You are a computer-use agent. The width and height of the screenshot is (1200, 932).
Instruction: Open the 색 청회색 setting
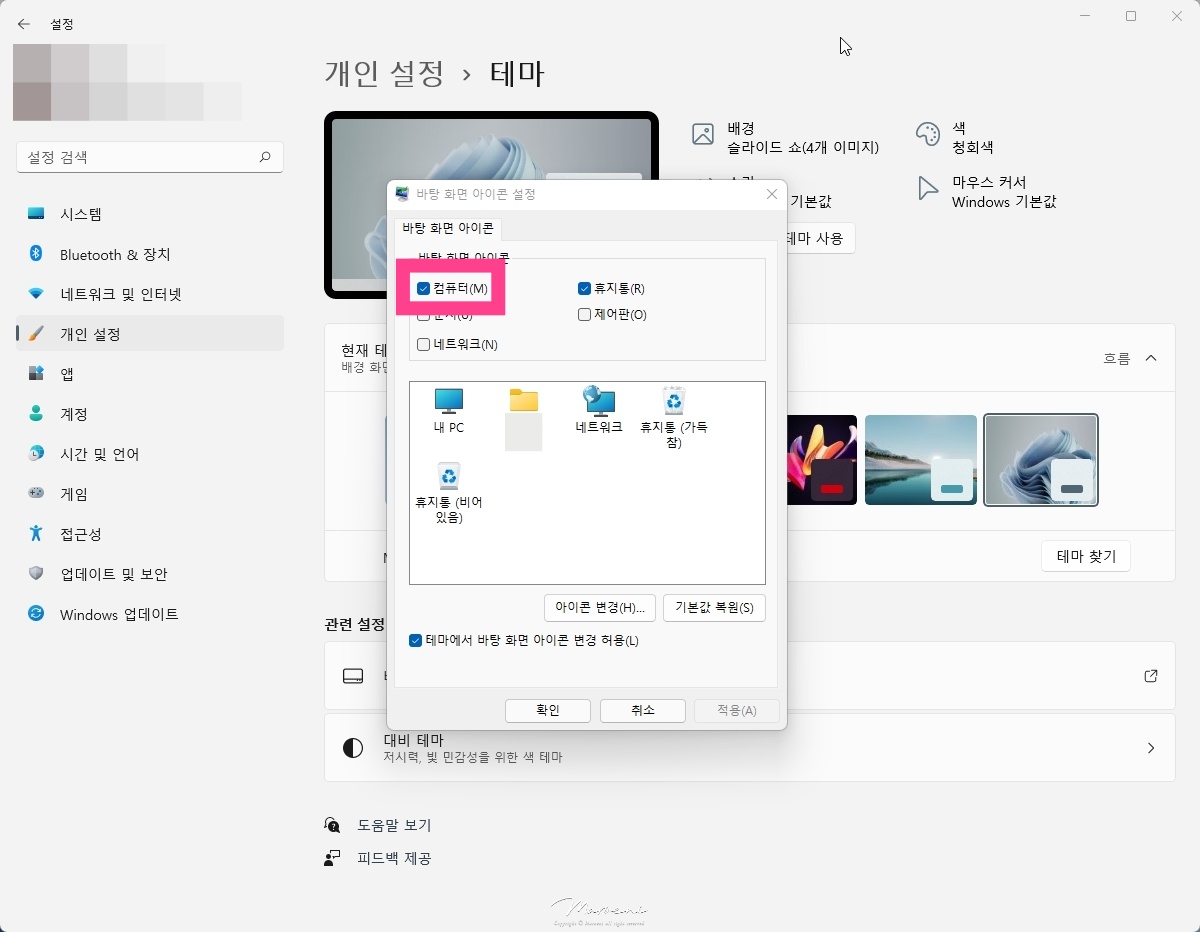(972, 137)
